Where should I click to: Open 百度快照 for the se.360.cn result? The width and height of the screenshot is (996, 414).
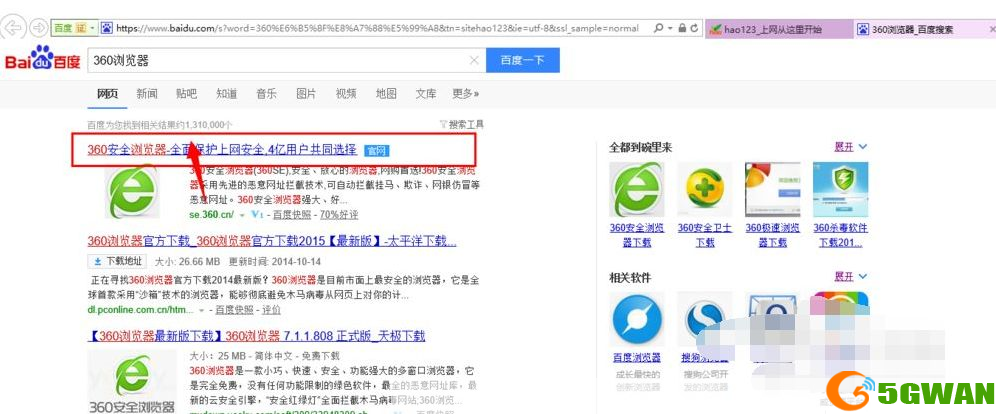point(293,215)
